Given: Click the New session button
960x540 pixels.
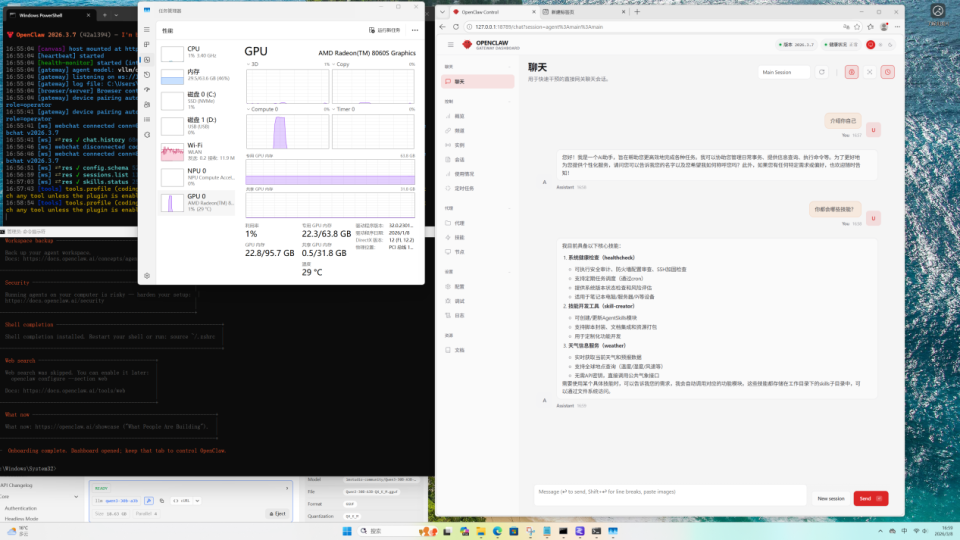Looking at the screenshot, I should tap(830, 498).
